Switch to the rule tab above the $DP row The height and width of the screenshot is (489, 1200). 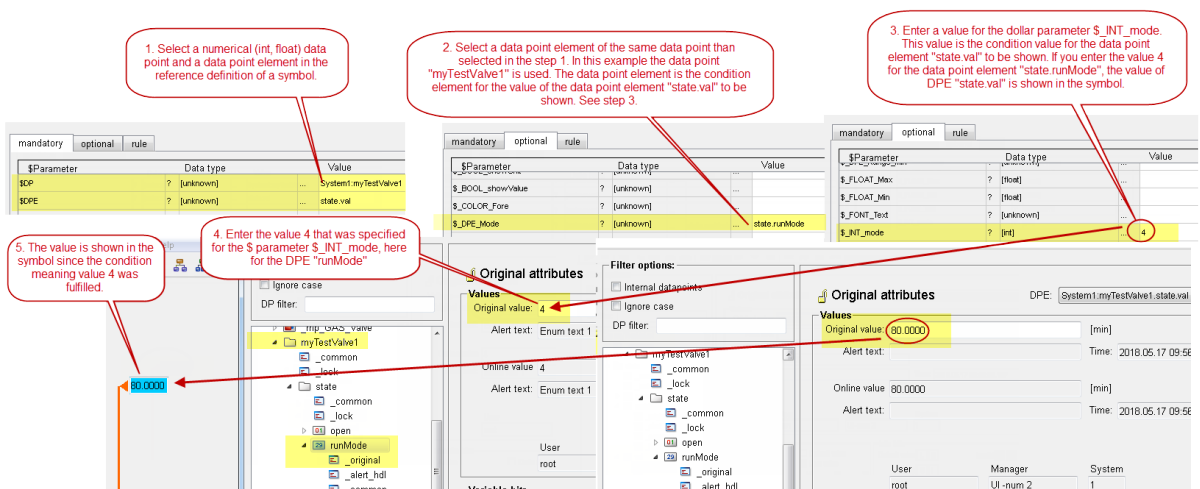pyautogui.click(x=139, y=144)
